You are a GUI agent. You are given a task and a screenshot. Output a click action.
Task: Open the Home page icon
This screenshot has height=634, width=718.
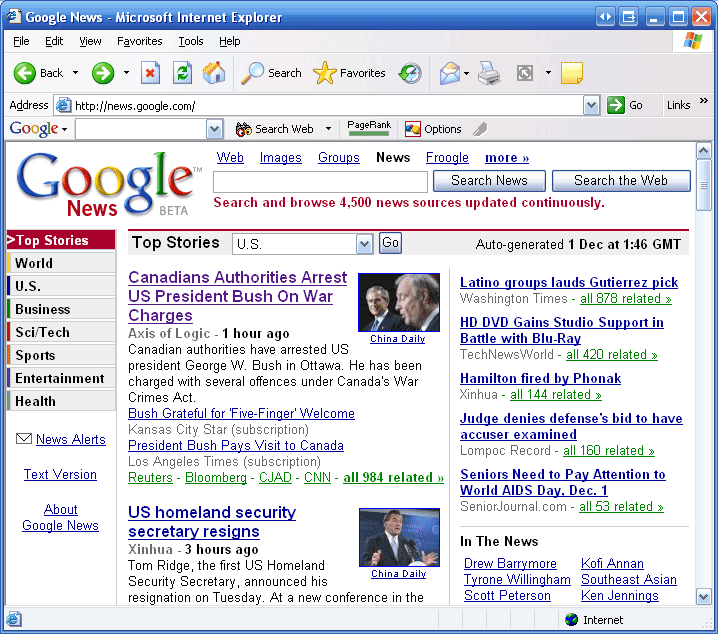point(214,73)
